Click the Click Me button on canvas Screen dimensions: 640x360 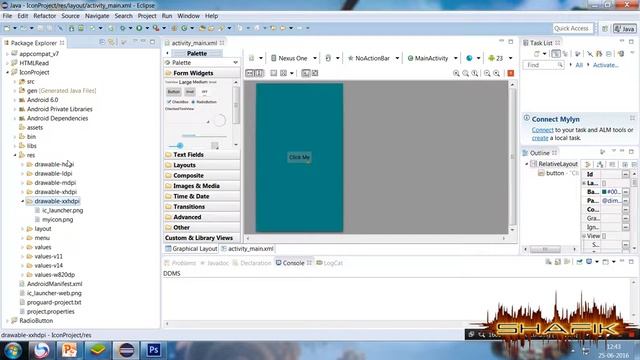tap(299, 158)
